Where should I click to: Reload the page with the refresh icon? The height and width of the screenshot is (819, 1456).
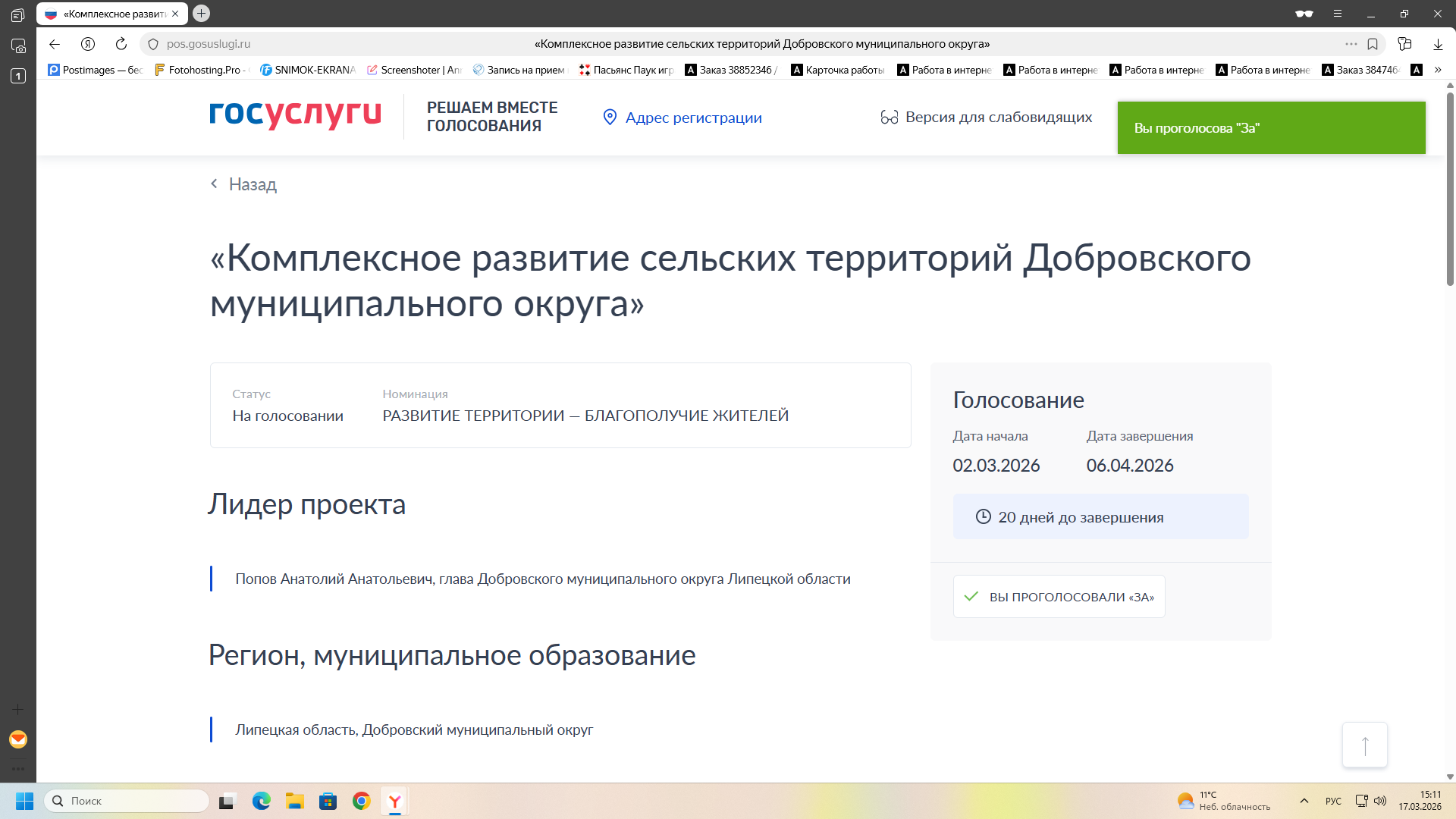pyautogui.click(x=121, y=44)
